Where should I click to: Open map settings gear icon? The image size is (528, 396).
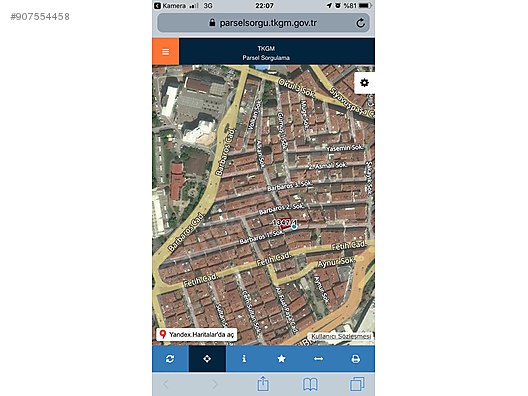364,83
